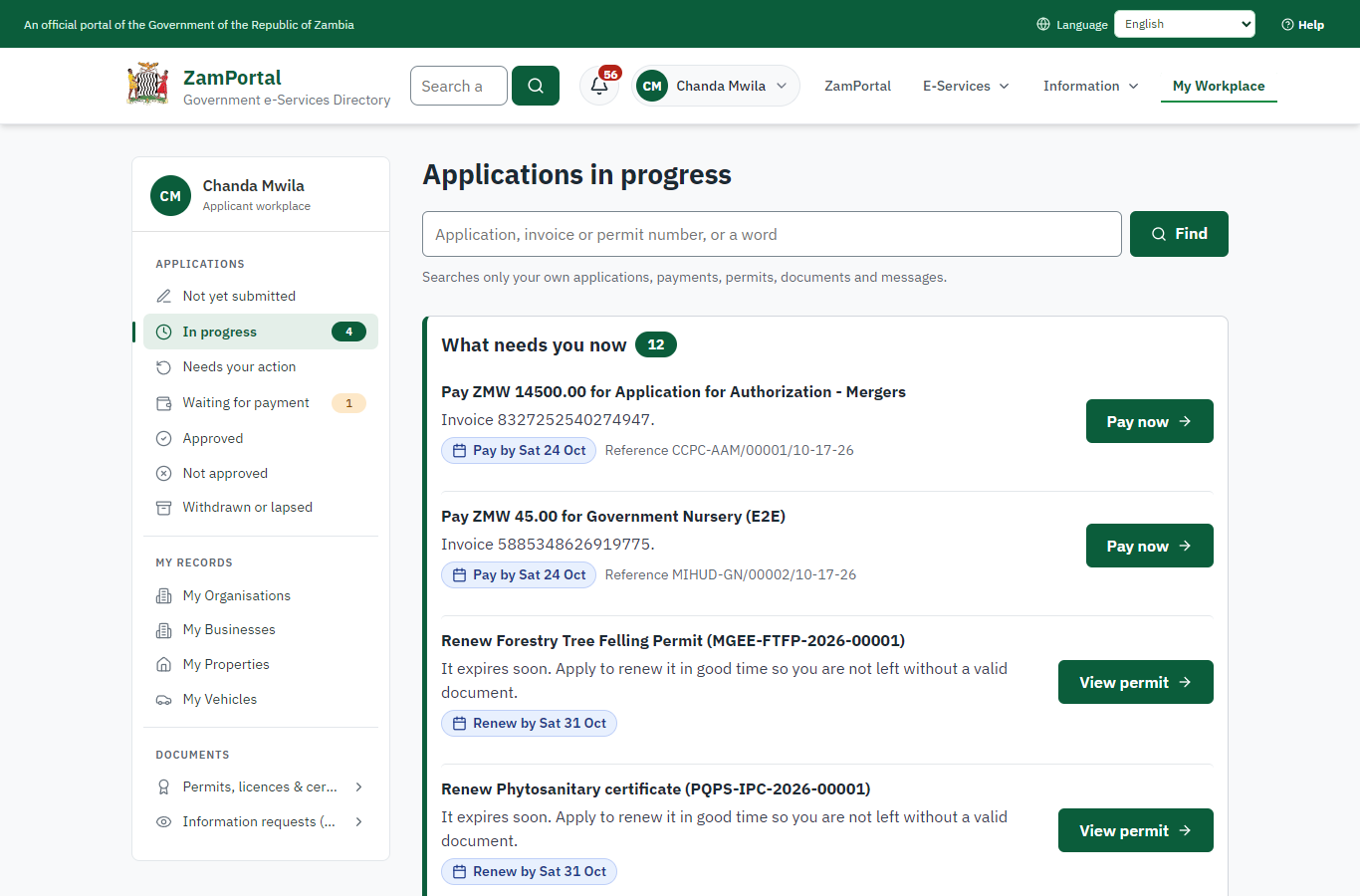
Task: Click the green search magnifier button
Action: [536, 86]
